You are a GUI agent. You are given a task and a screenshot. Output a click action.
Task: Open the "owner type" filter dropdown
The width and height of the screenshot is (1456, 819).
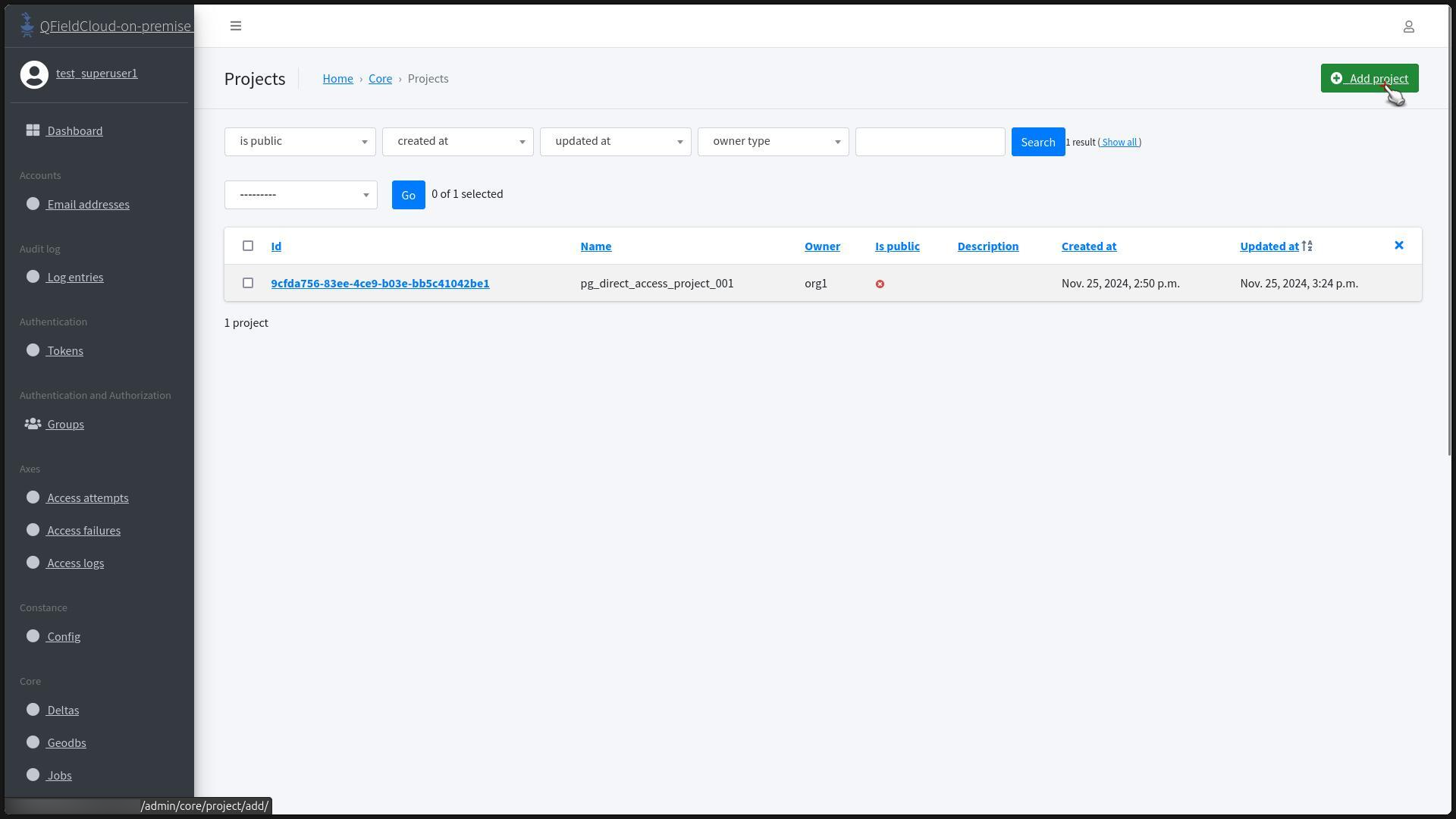[x=773, y=142]
